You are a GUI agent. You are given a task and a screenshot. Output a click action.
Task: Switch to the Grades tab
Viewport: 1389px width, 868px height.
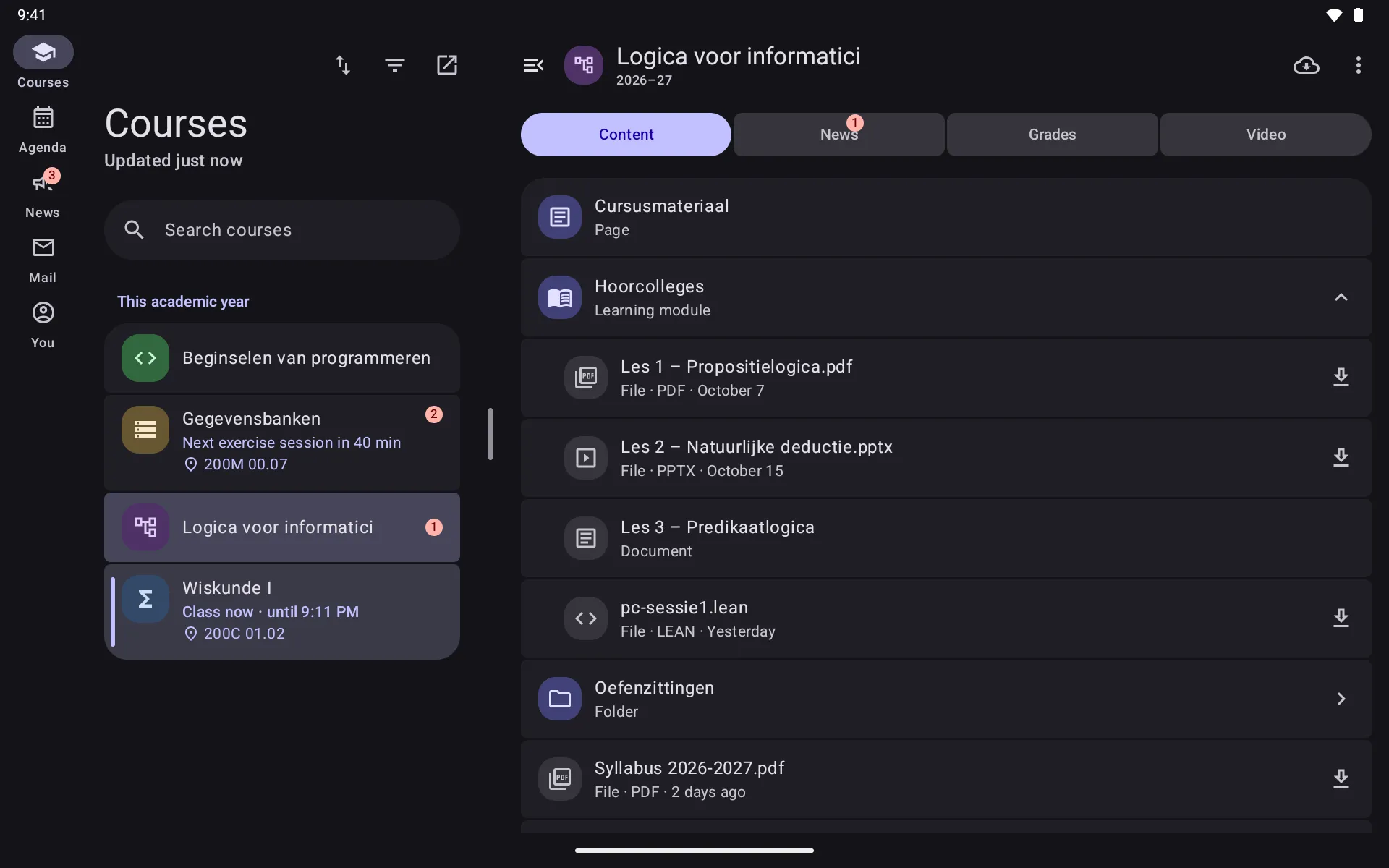1053,135
